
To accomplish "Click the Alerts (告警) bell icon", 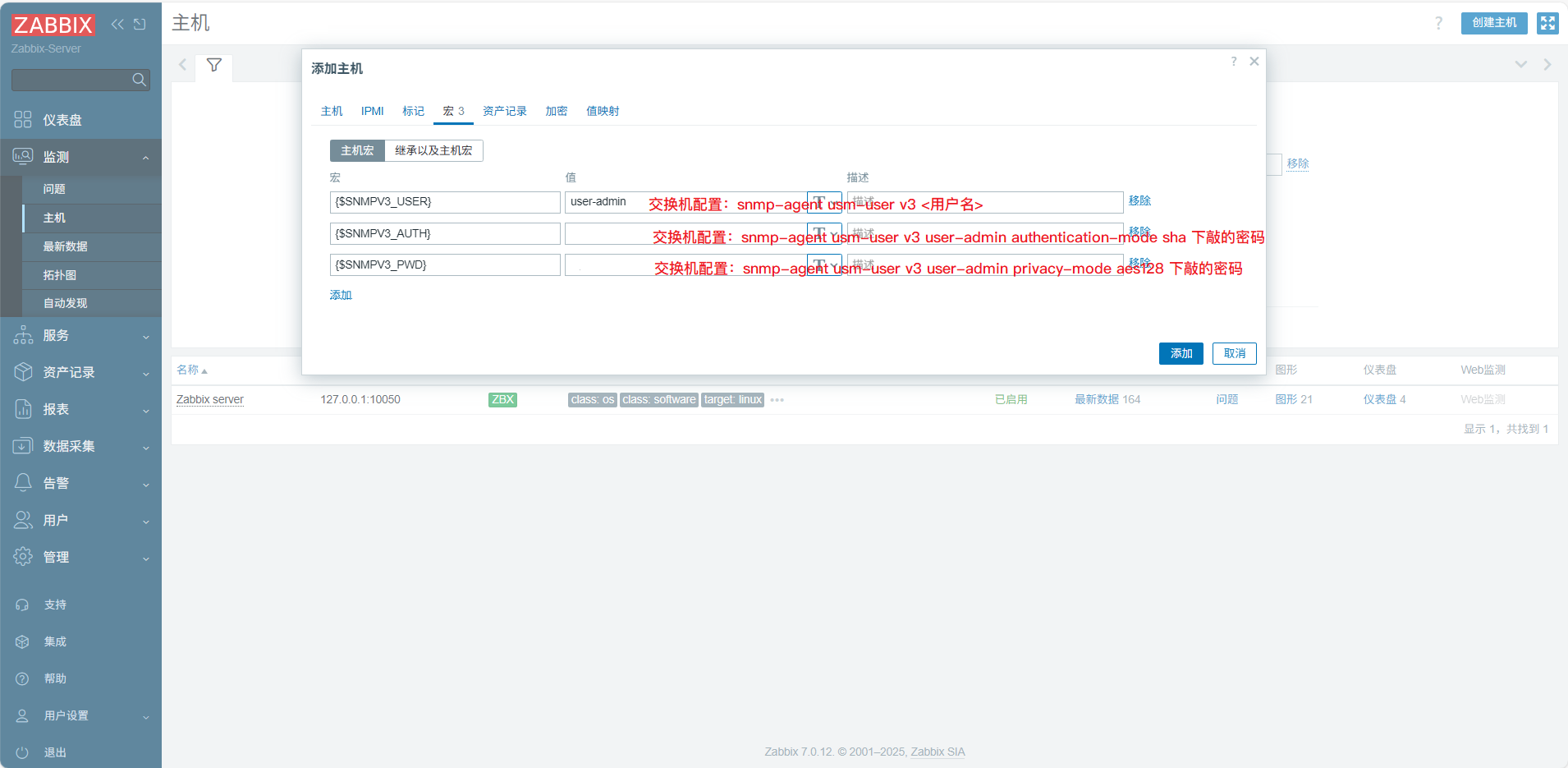I will [23, 483].
